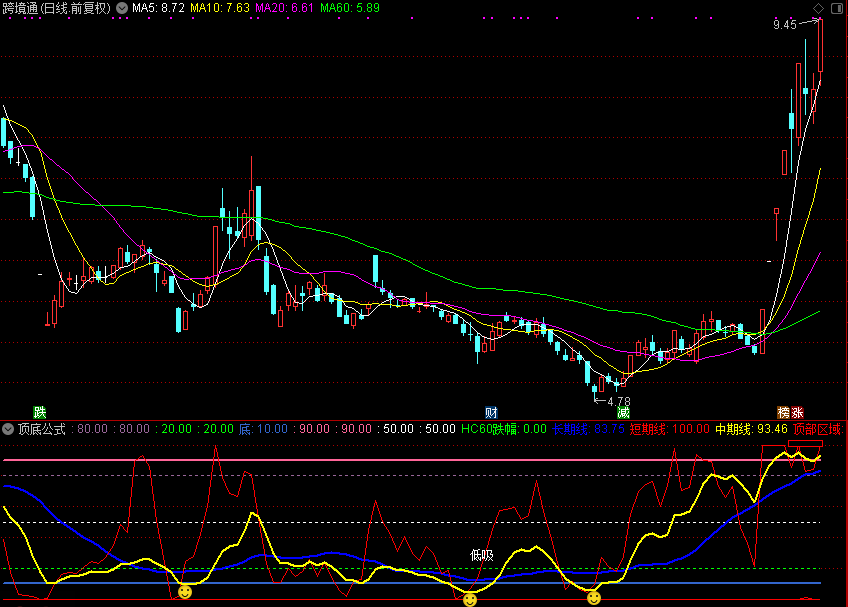Click the 短期线: 100.00 value
This screenshot has height=607, width=848.
670,429
